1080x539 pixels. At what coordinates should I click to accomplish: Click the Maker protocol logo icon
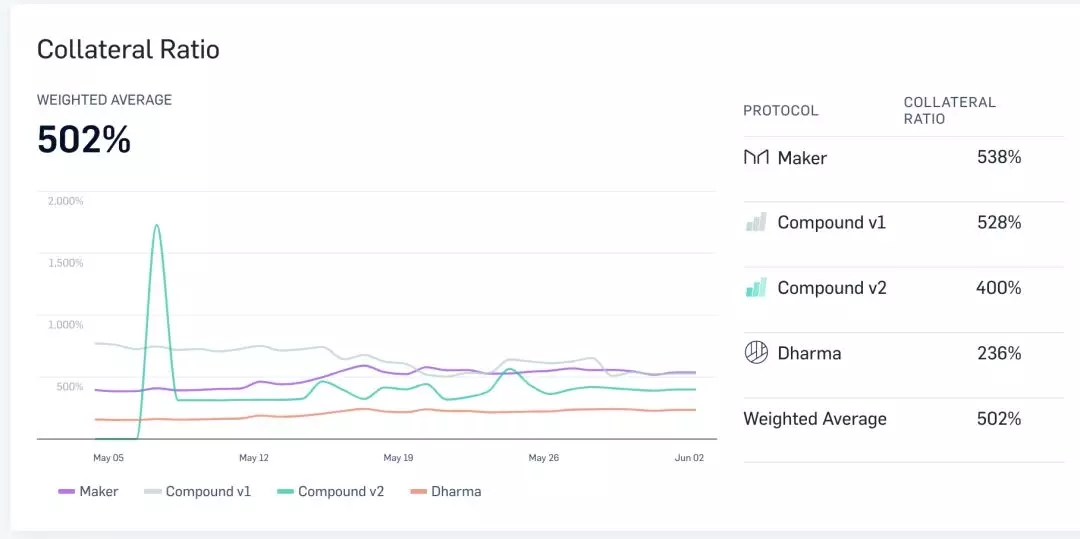click(x=756, y=158)
